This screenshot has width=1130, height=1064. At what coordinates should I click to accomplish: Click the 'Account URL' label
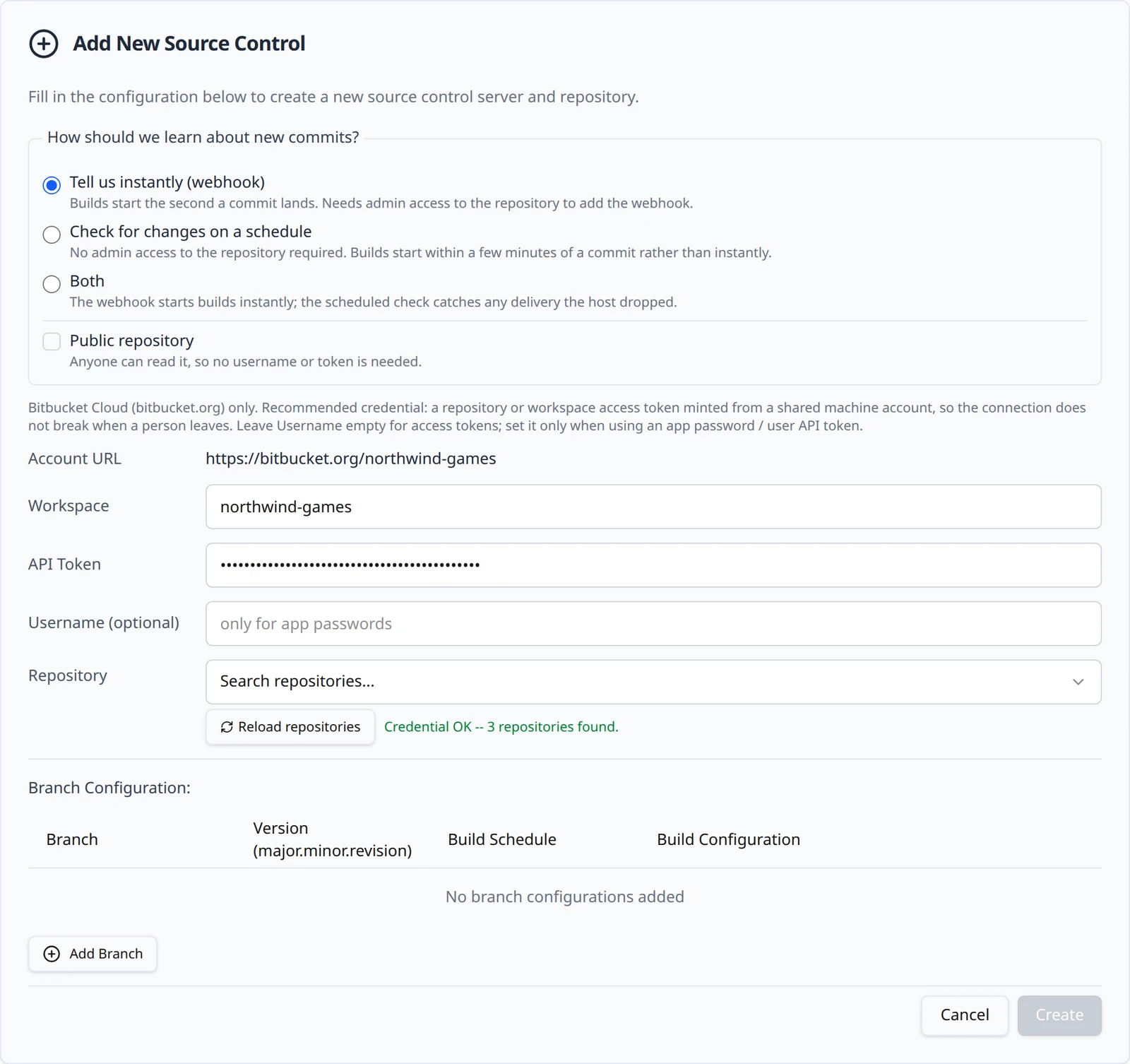[75, 459]
